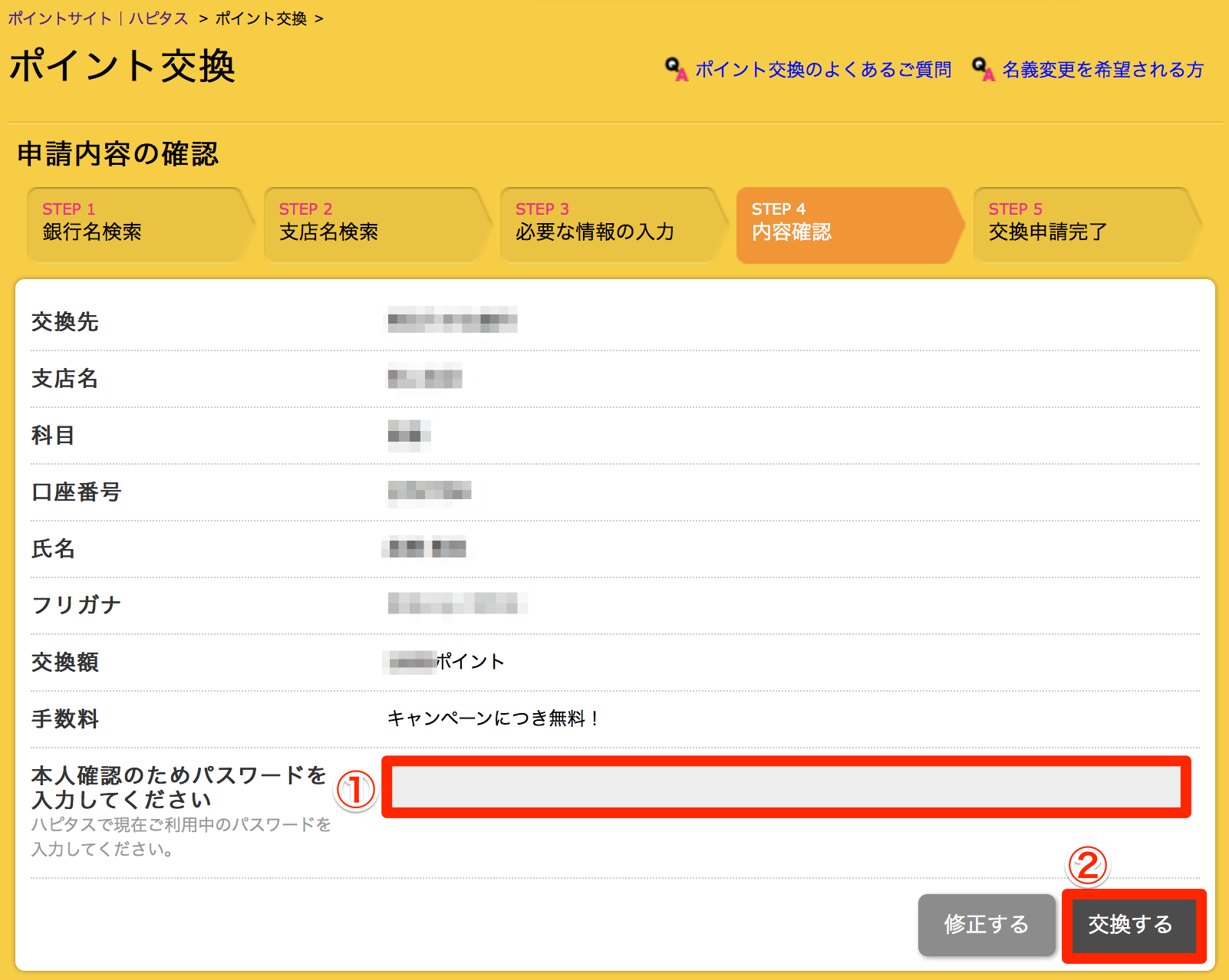Click the red ① annotation circle

[356, 791]
